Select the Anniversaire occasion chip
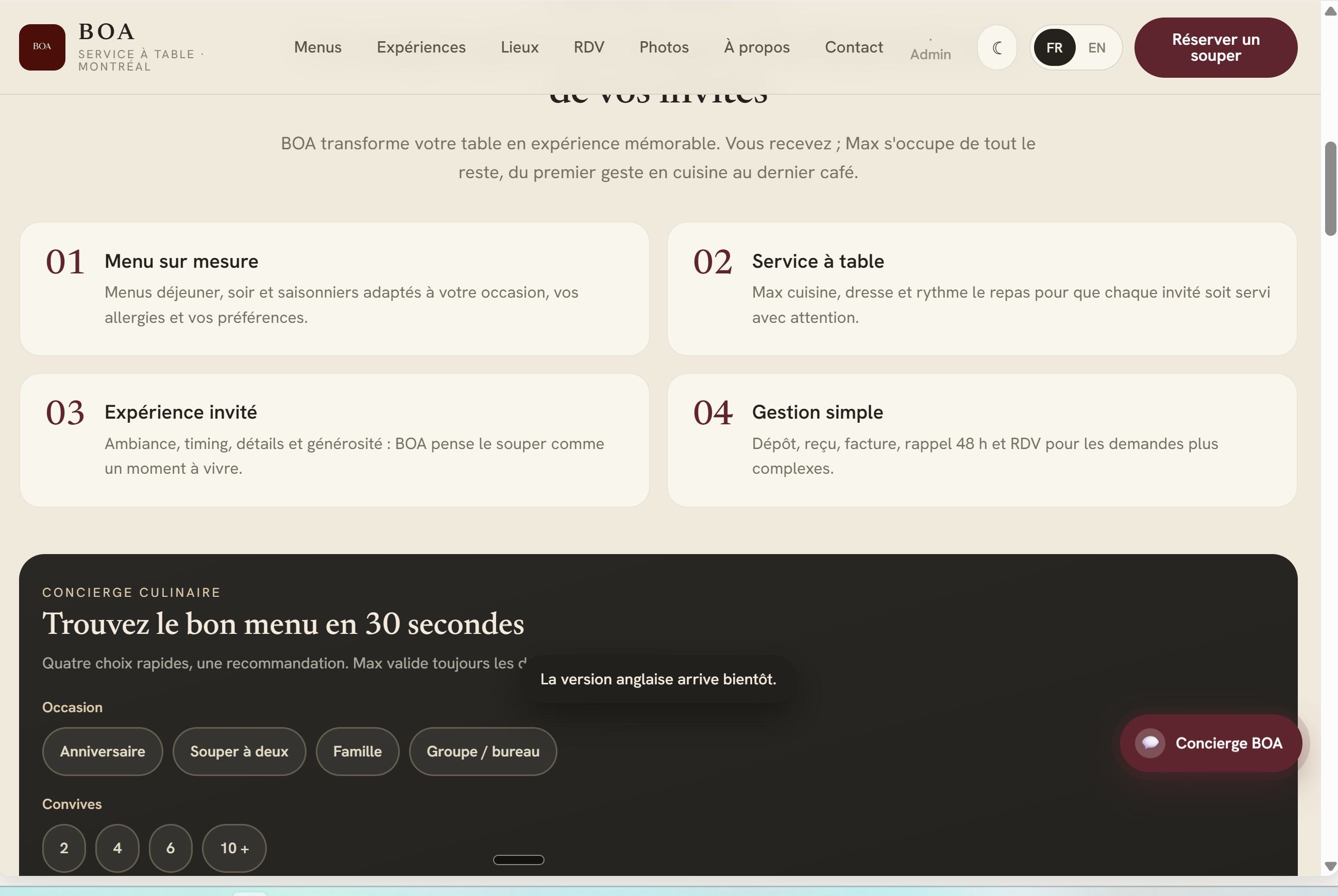 [103, 751]
